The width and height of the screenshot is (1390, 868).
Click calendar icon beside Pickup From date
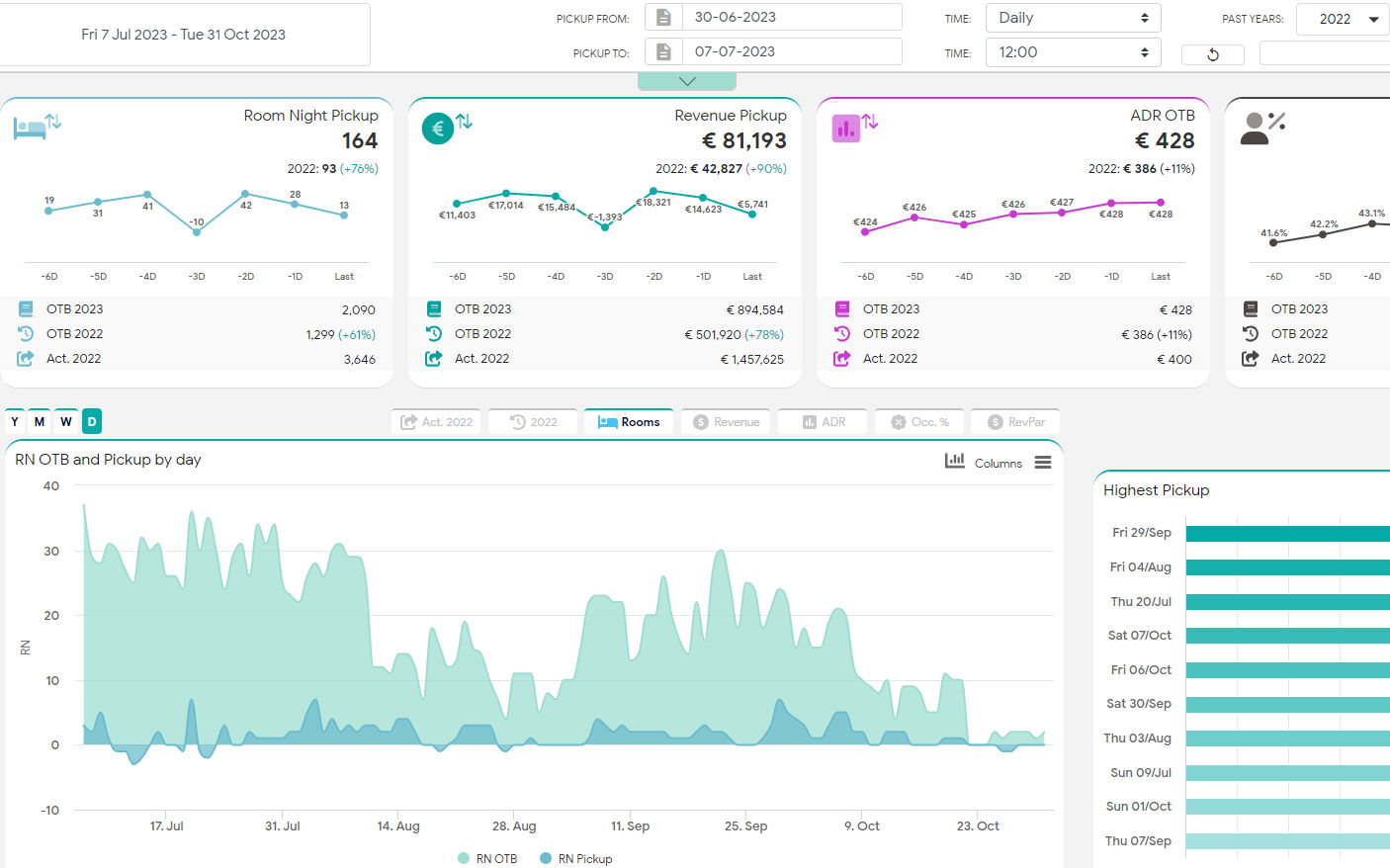click(x=664, y=18)
